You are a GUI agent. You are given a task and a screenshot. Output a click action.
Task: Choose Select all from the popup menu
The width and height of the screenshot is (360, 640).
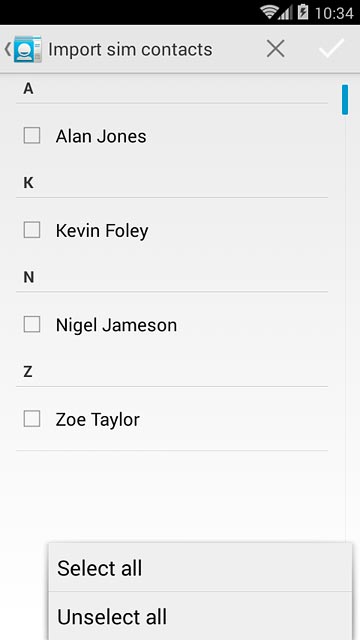200,567
